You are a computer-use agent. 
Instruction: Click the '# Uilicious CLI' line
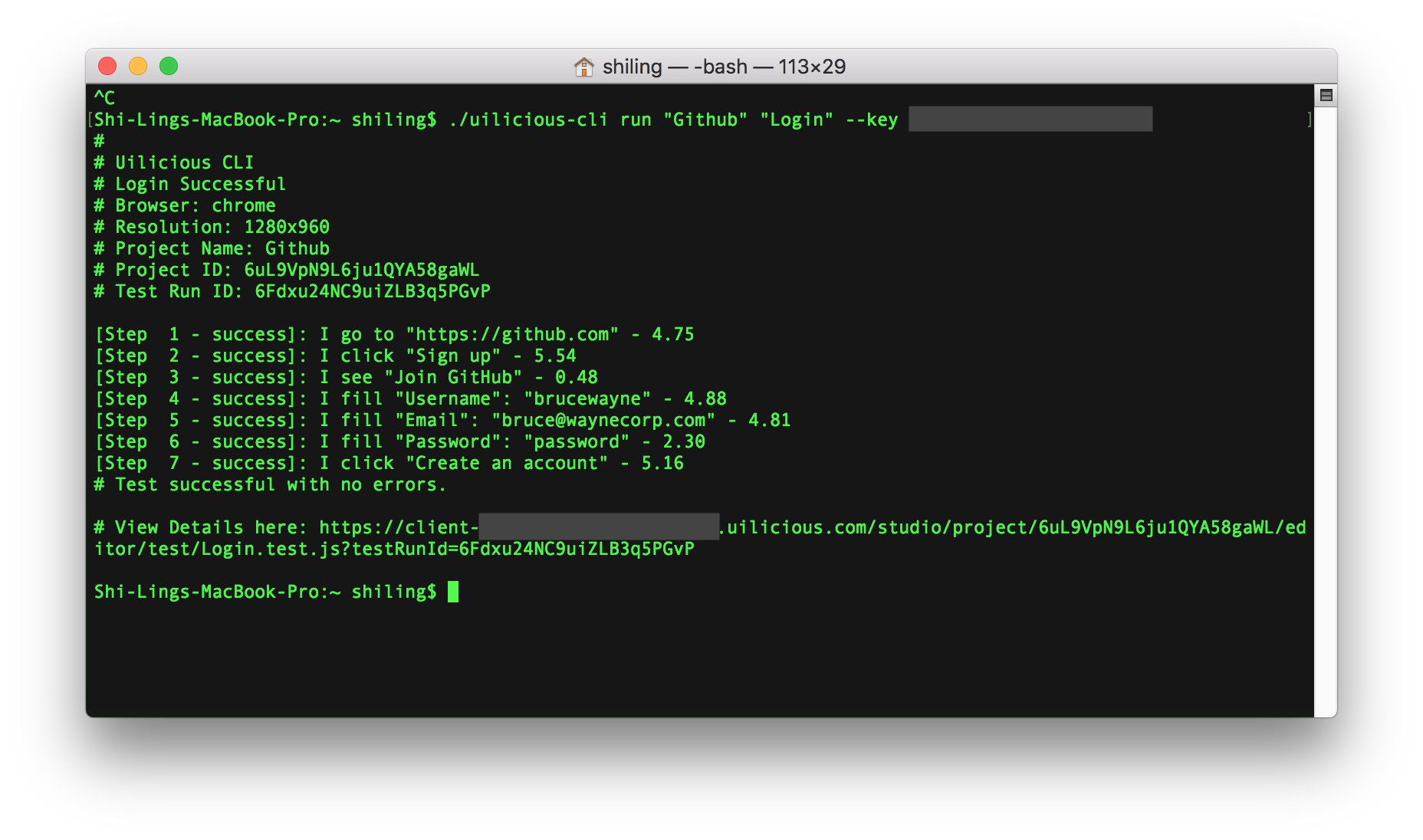pos(174,162)
